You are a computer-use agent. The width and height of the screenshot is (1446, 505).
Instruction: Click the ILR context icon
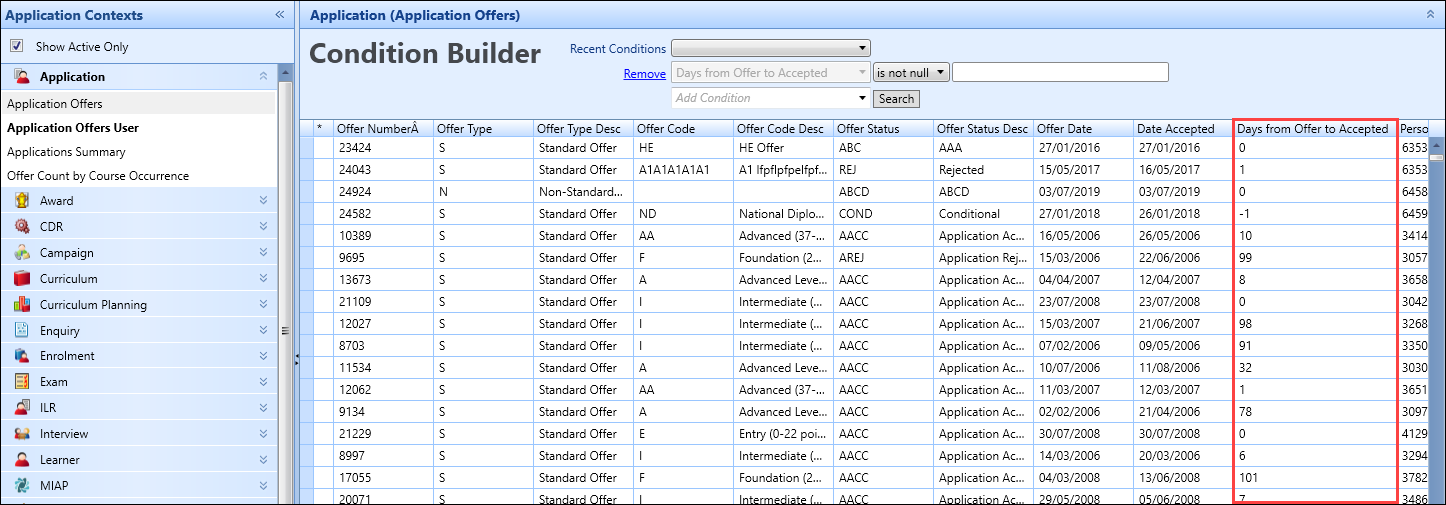coord(22,408)
